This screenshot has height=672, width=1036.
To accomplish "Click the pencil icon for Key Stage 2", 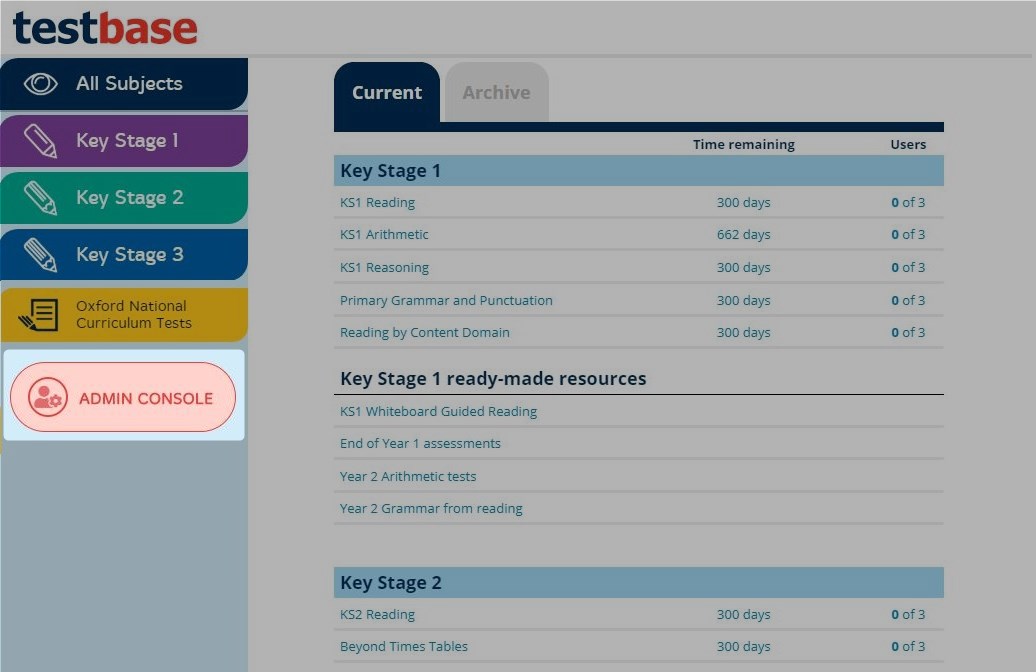I will tap(40, 198).
